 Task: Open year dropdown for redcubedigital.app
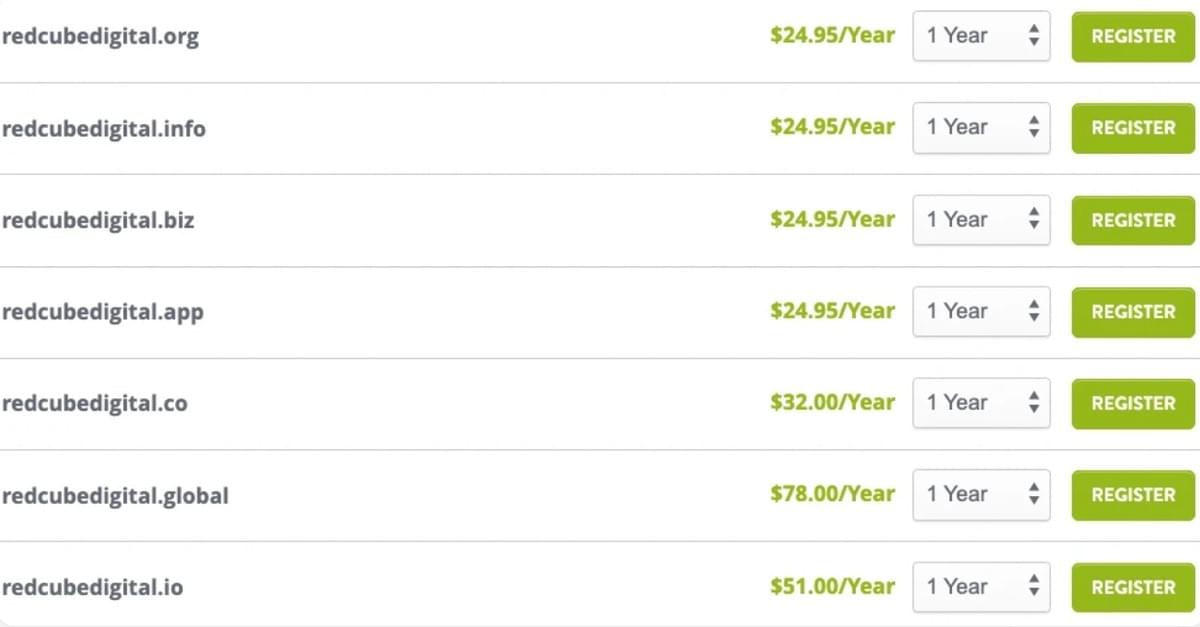click(981, 311)
